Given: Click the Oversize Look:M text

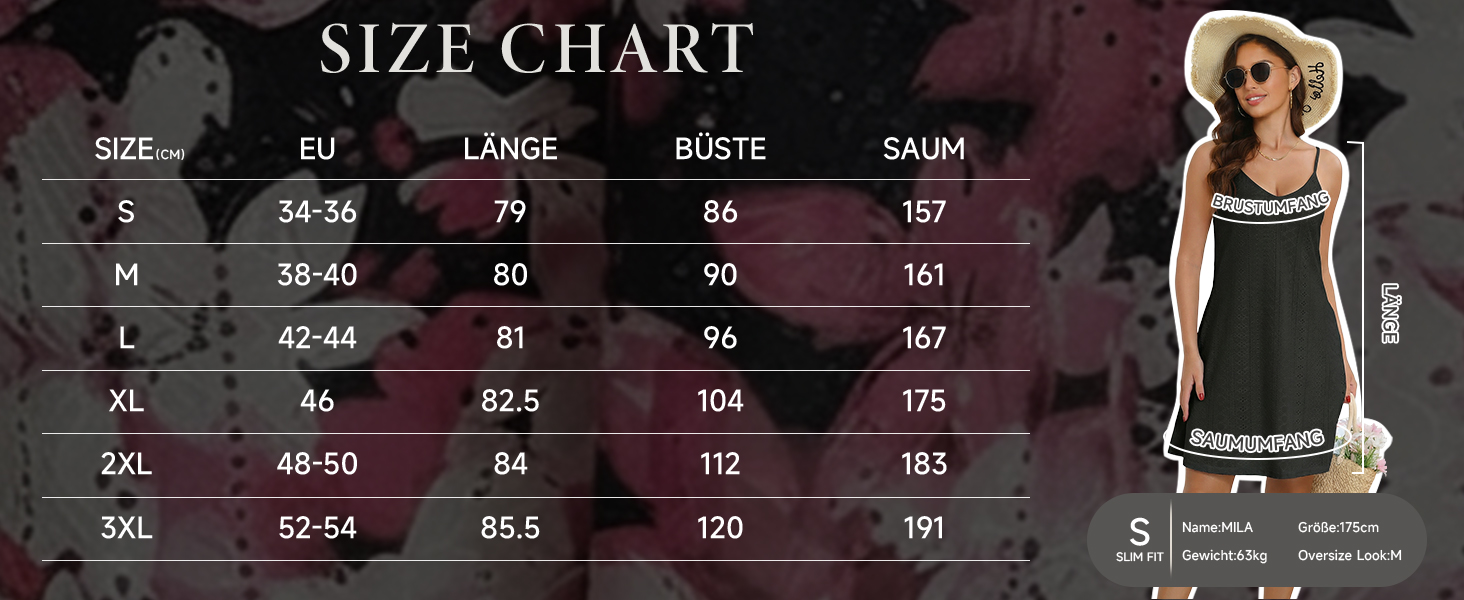Looking at the screenshot, I should click(1350, 556).
